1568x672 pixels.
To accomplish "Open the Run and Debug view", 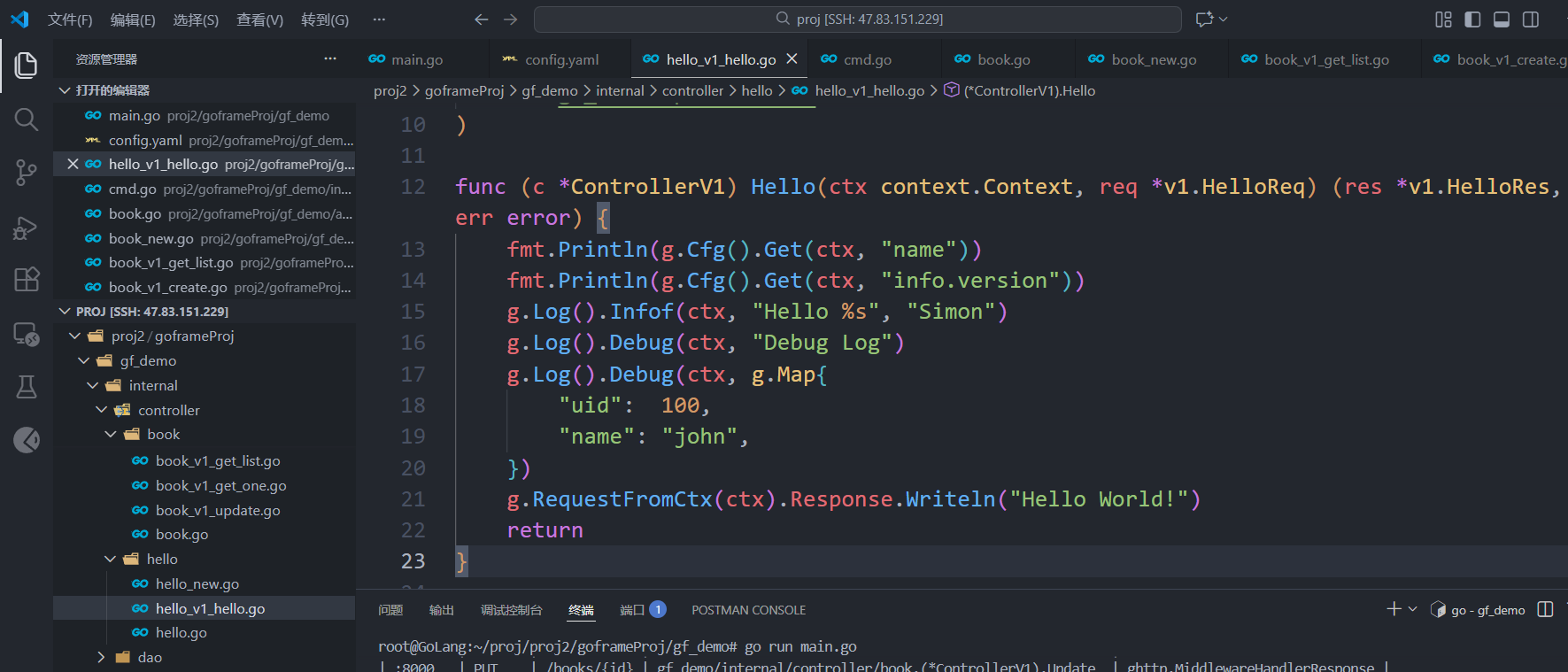I will (27, 228).
